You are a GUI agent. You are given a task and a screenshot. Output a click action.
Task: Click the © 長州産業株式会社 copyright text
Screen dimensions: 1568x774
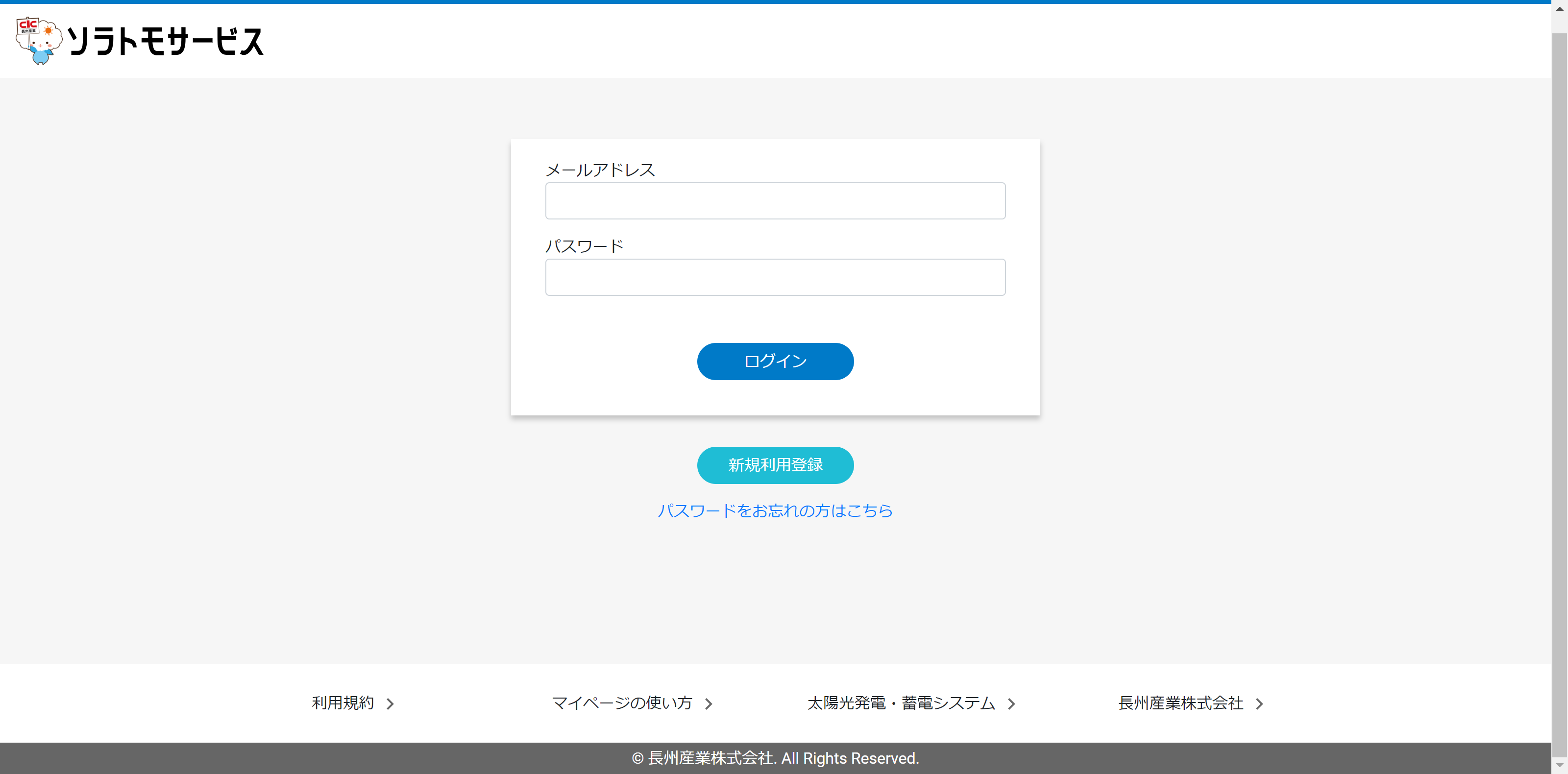point(775,758)
